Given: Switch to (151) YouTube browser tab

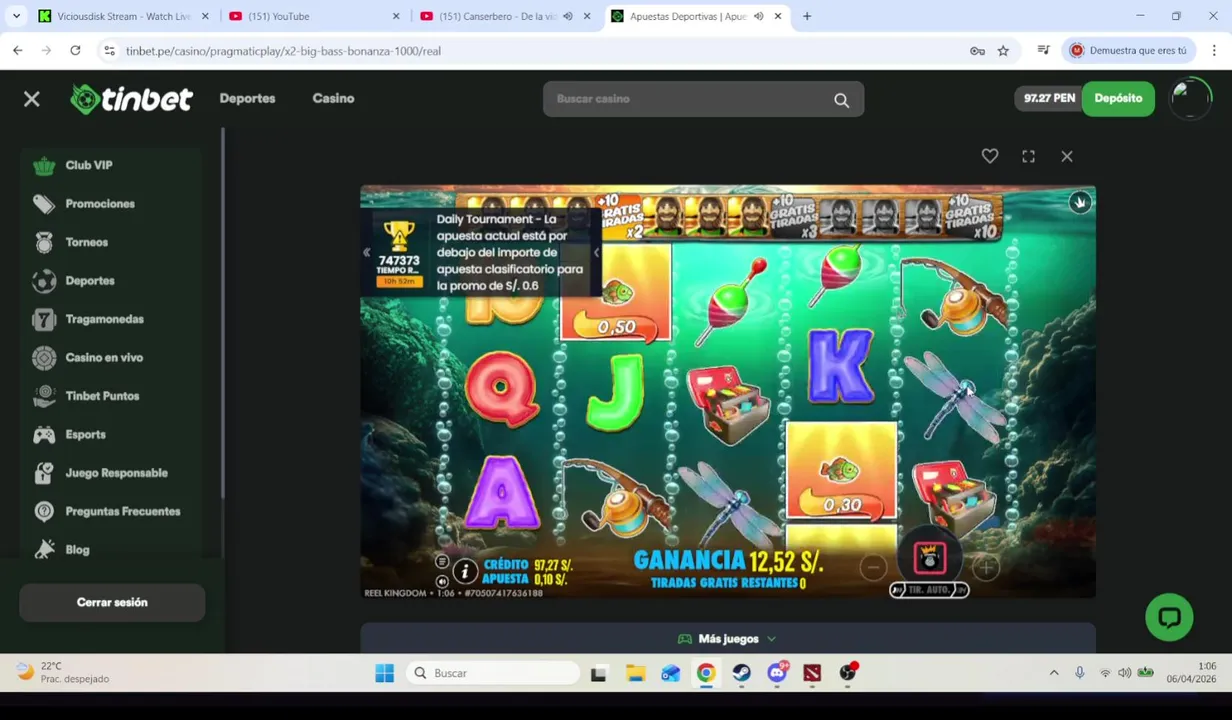Looking at the screenshot, I should pyautogui.click(x=313, y=16).
